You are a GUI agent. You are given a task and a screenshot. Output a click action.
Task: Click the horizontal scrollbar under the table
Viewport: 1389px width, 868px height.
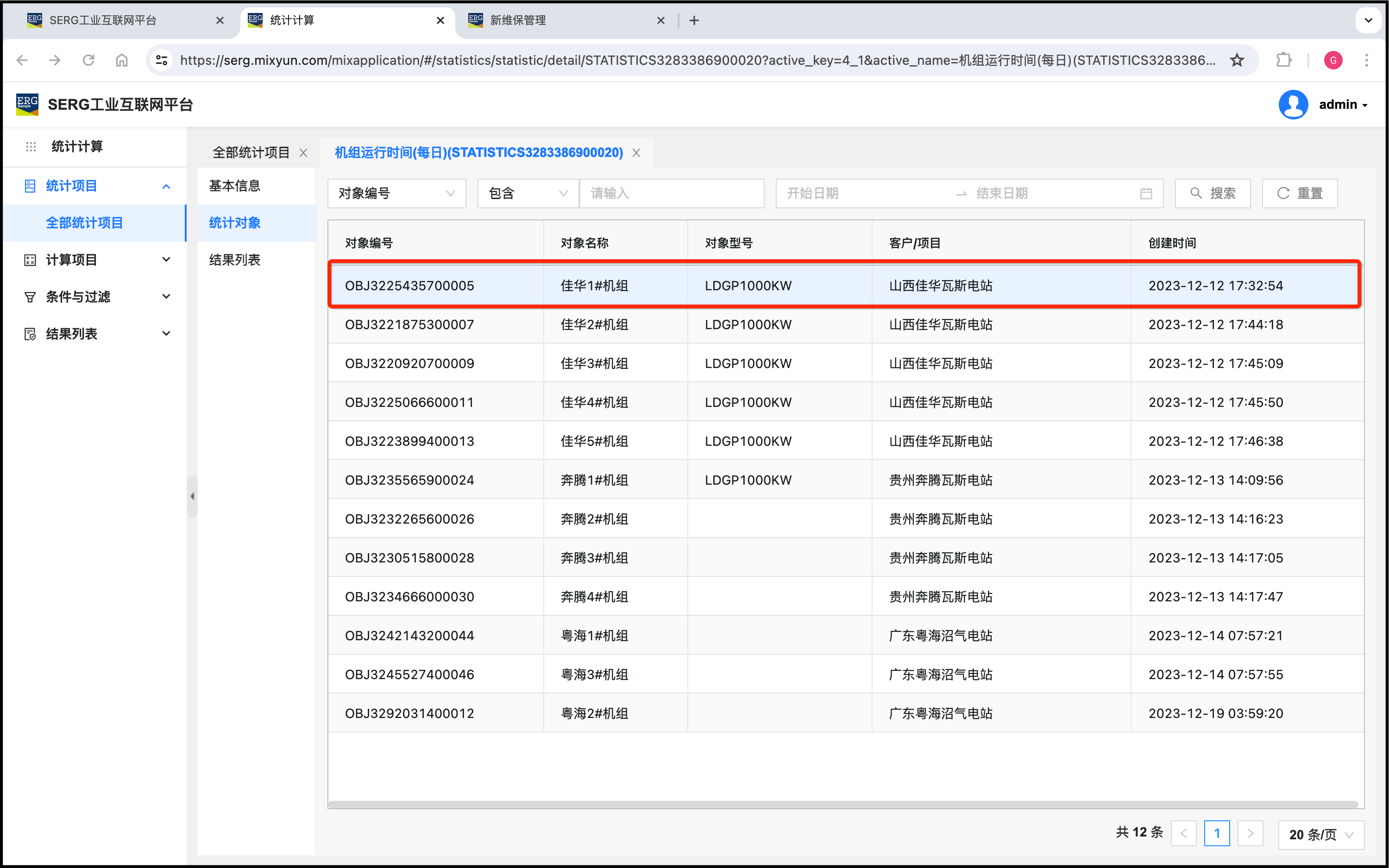[x=842, y=804]
